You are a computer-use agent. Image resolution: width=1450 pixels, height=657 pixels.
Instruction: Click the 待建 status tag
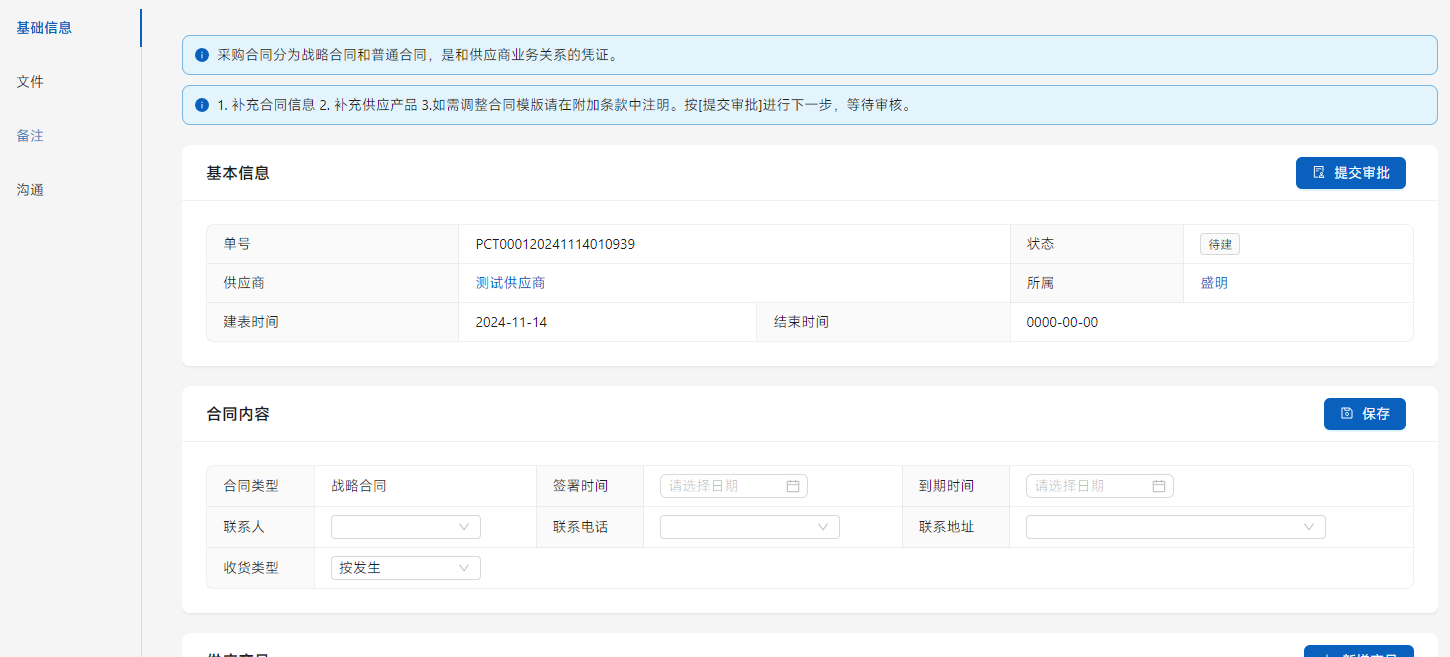1219,245
